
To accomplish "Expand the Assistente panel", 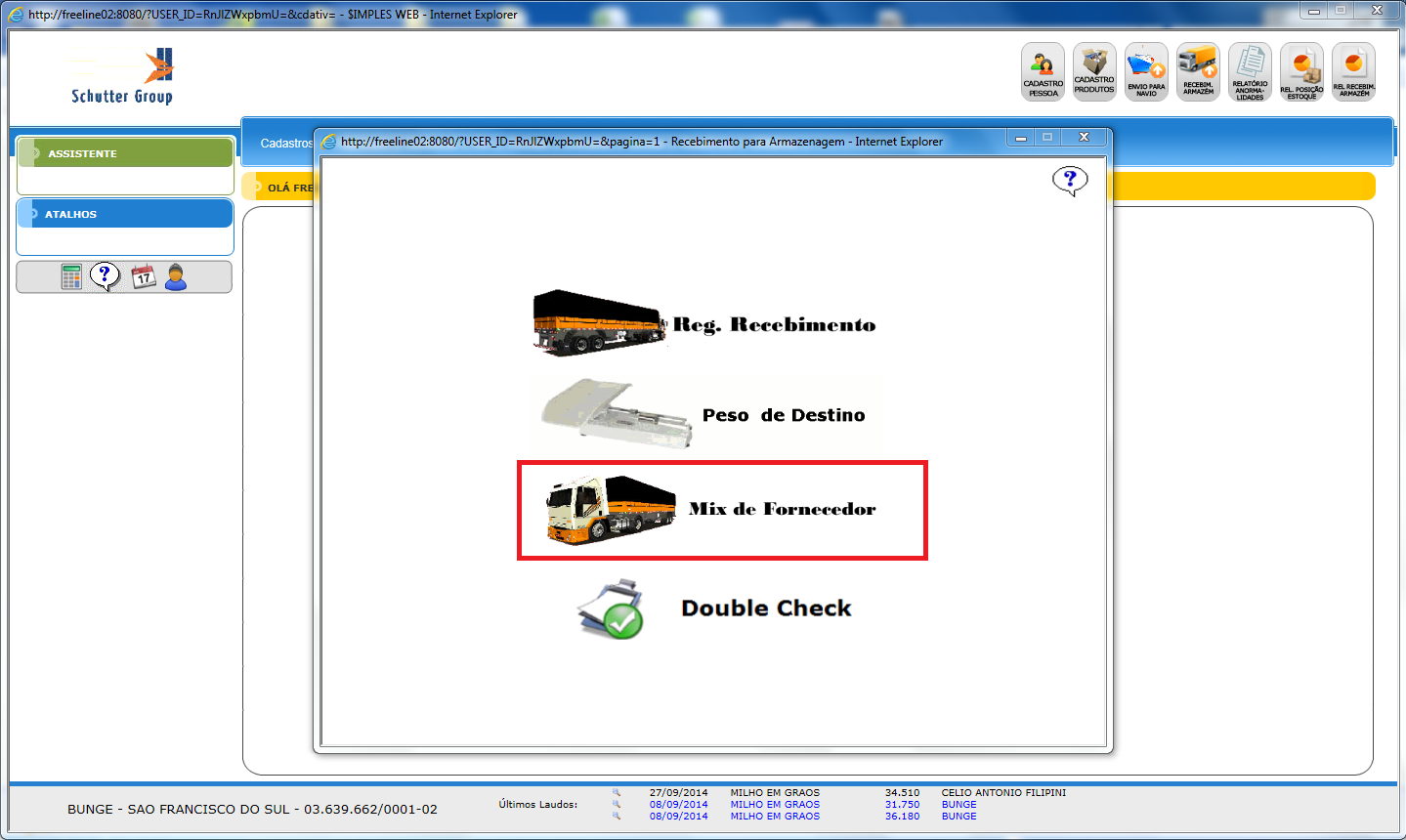I will [125, 153].
